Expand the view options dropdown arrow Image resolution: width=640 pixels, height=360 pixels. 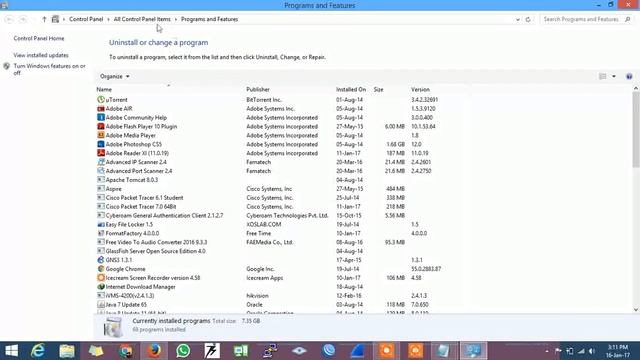tap(613, 76)
